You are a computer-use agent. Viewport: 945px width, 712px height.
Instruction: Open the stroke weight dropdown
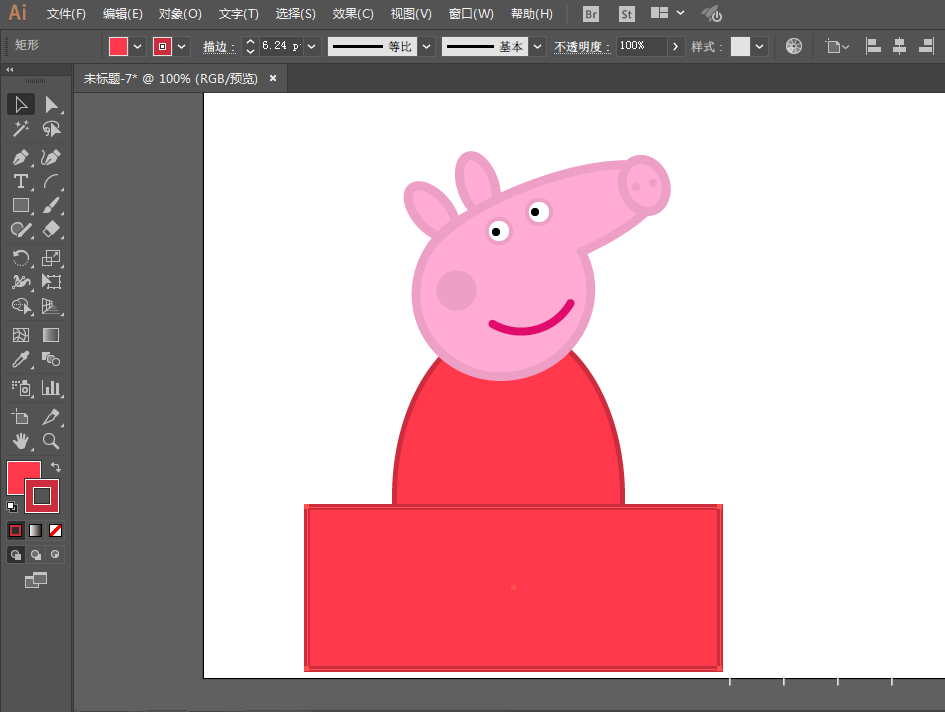pyautogui.click(x=312, y=46)
